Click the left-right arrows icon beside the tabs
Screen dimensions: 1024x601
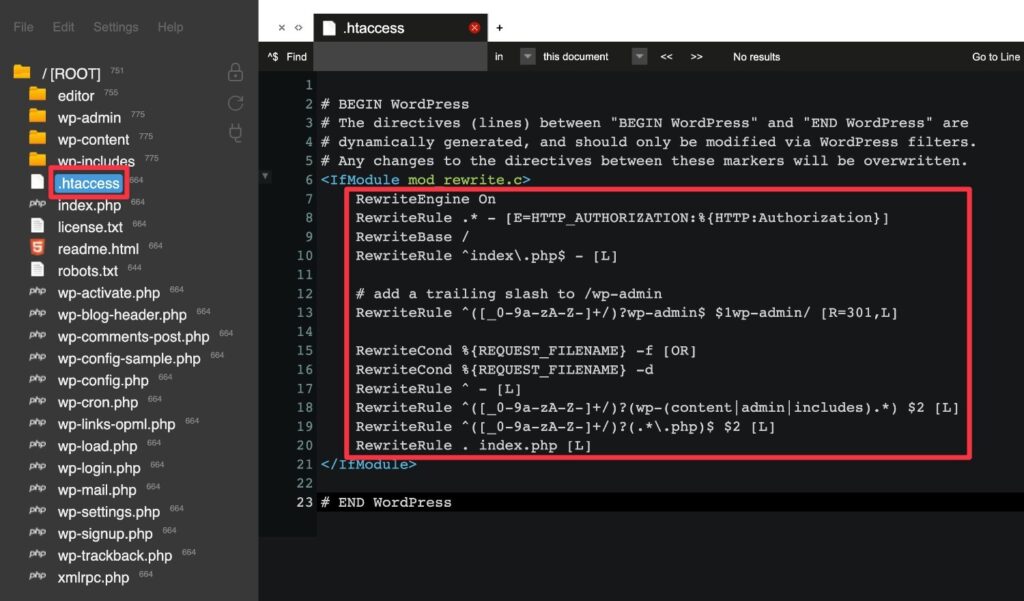pyautogui.click(x=298, y=28)
